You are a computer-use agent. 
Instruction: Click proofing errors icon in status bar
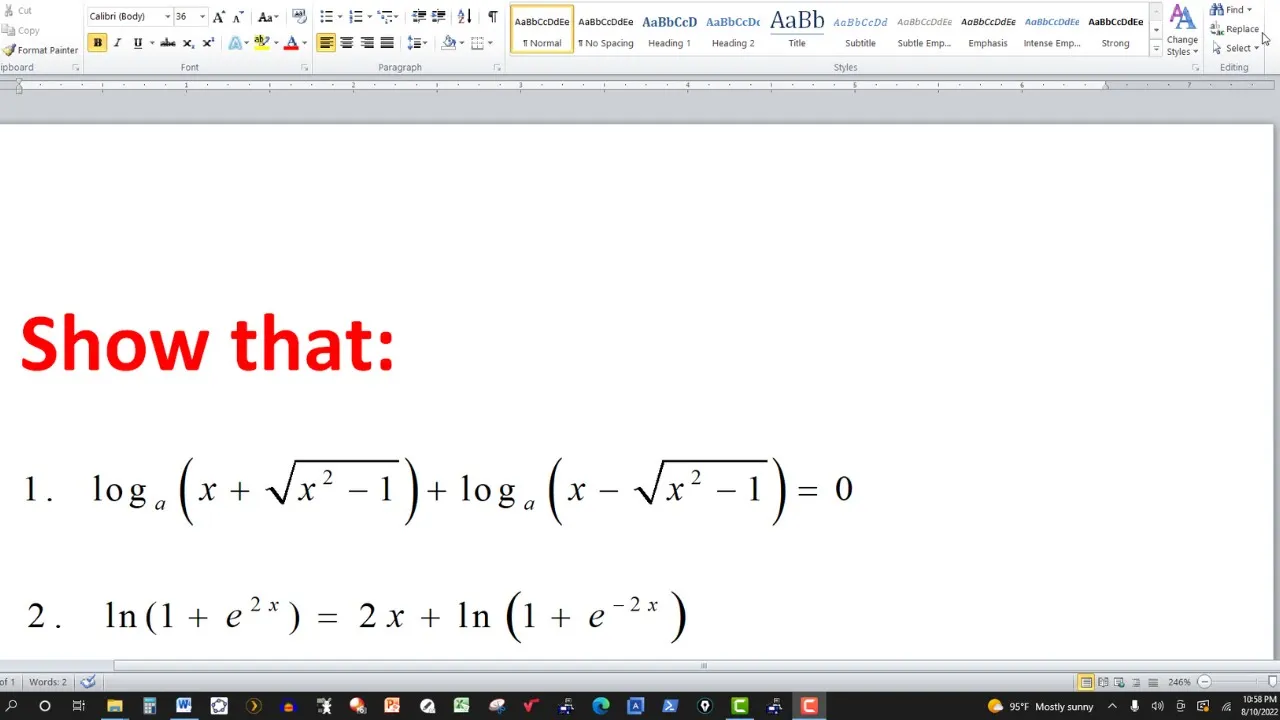tap(88, 682)
